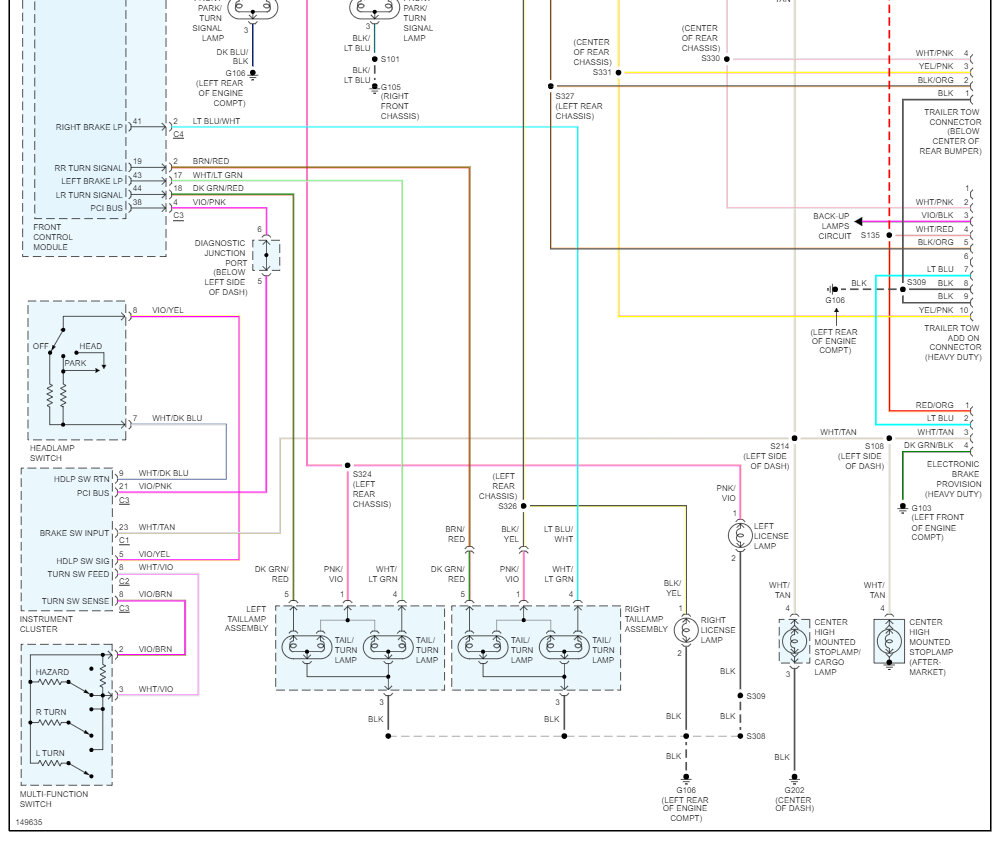Select the S101 splice dot
Image resolution: width=1006 pixels, height=842 pixels.
click(x=375, y=59)
